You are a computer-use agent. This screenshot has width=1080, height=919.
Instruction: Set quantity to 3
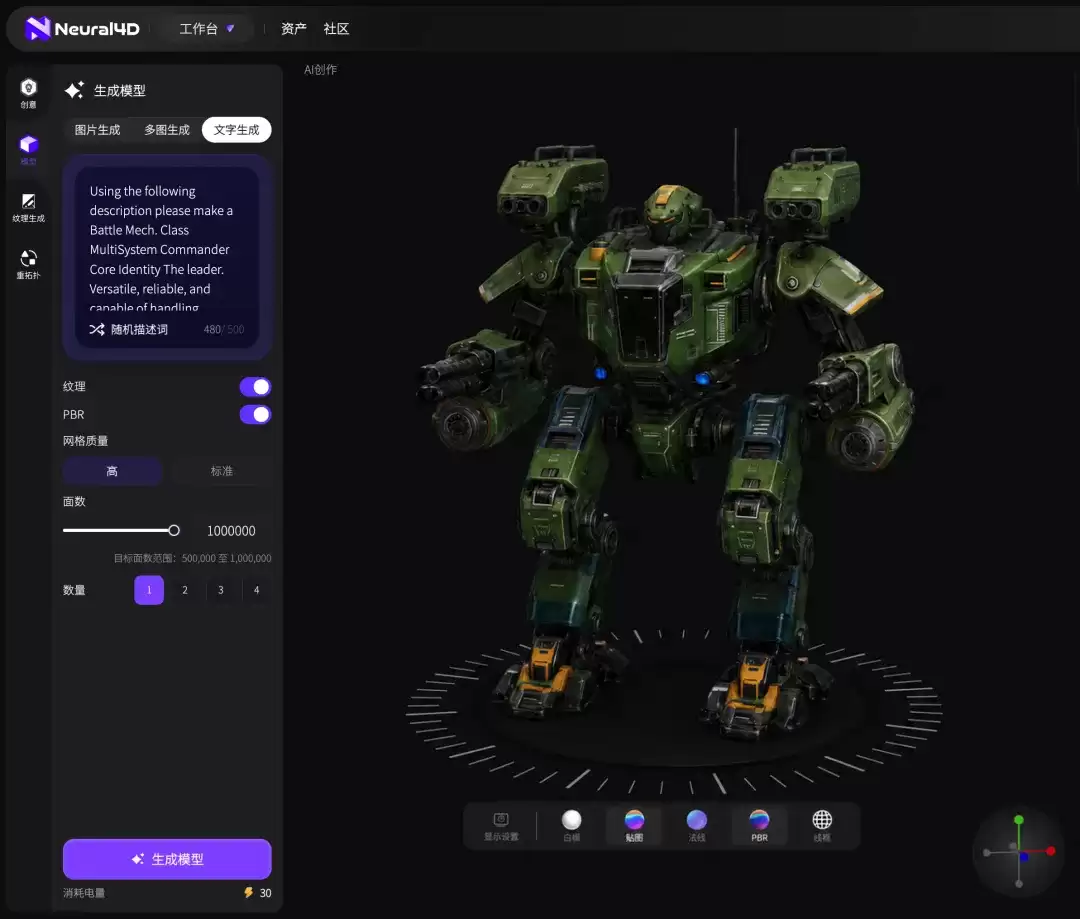220,590
